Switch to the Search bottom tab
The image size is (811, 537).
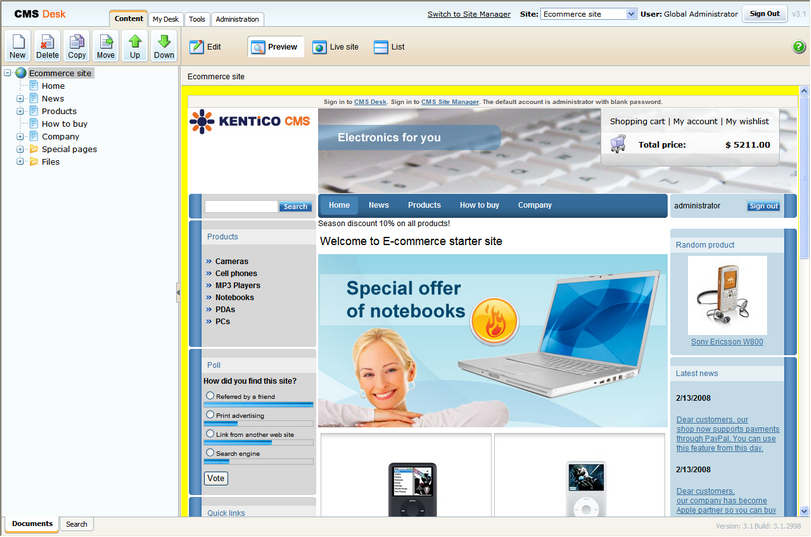coord(77,524)
